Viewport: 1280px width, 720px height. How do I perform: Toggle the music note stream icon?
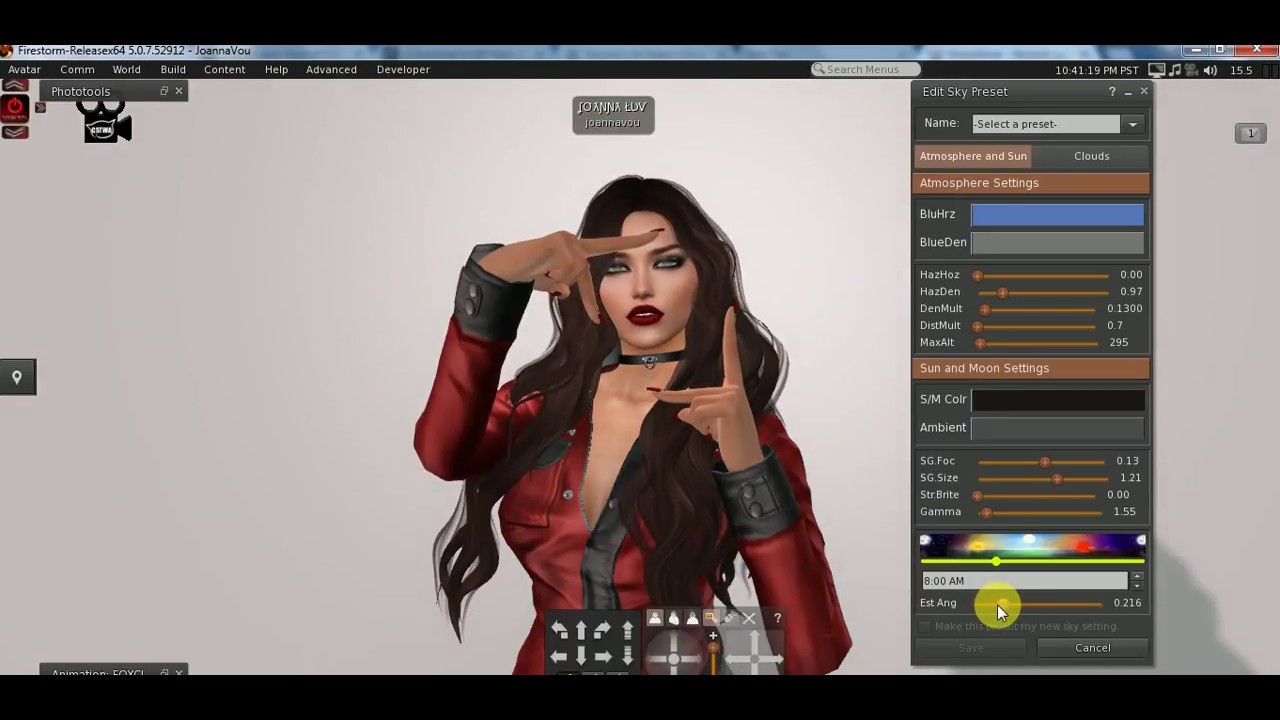1175,70
